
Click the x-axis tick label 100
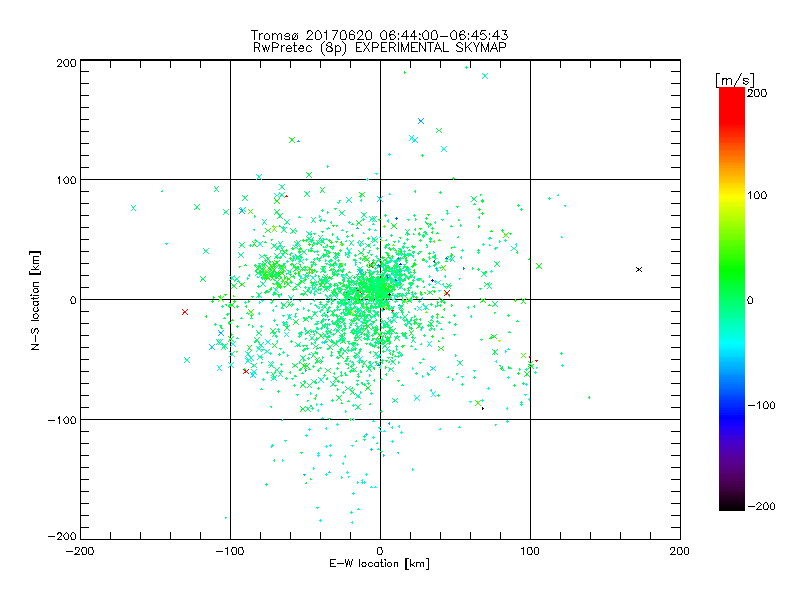[x=530, y=551]
